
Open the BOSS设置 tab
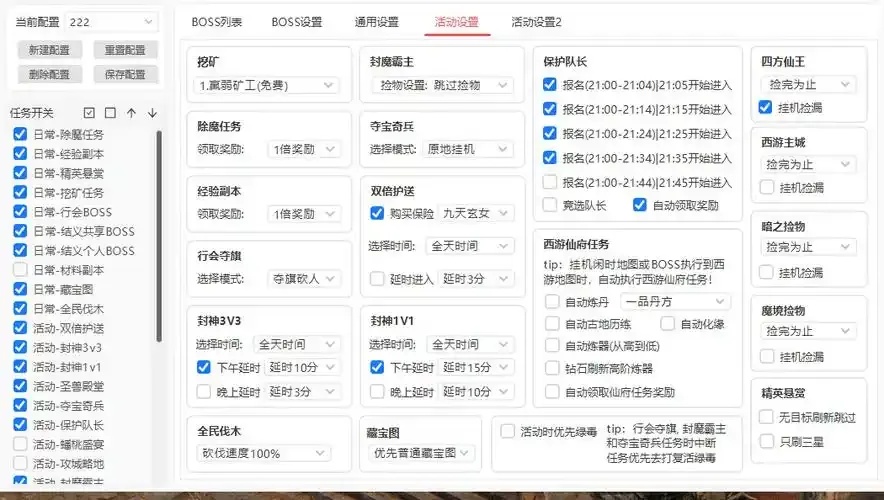click(297, 22)
